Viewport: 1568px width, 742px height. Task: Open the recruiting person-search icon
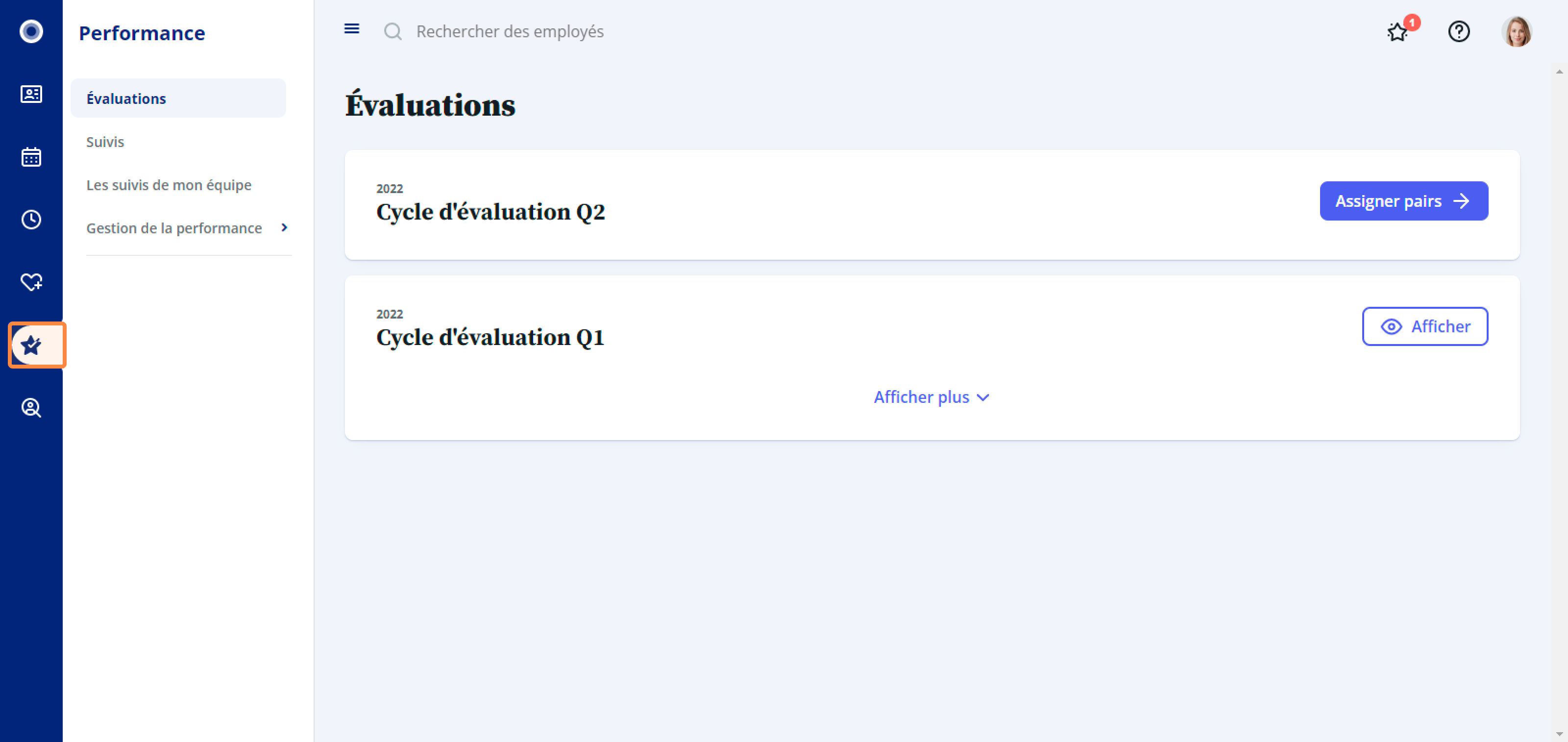click(31, 407)
